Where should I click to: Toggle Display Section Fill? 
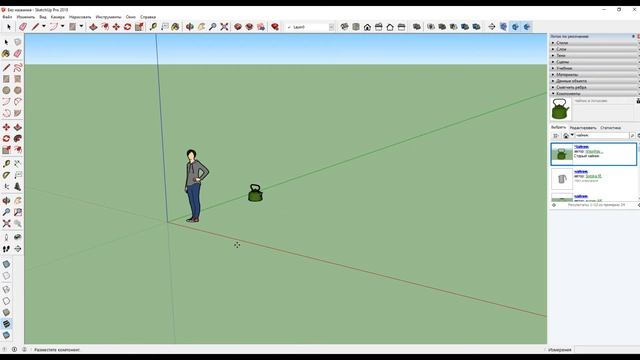527,27
